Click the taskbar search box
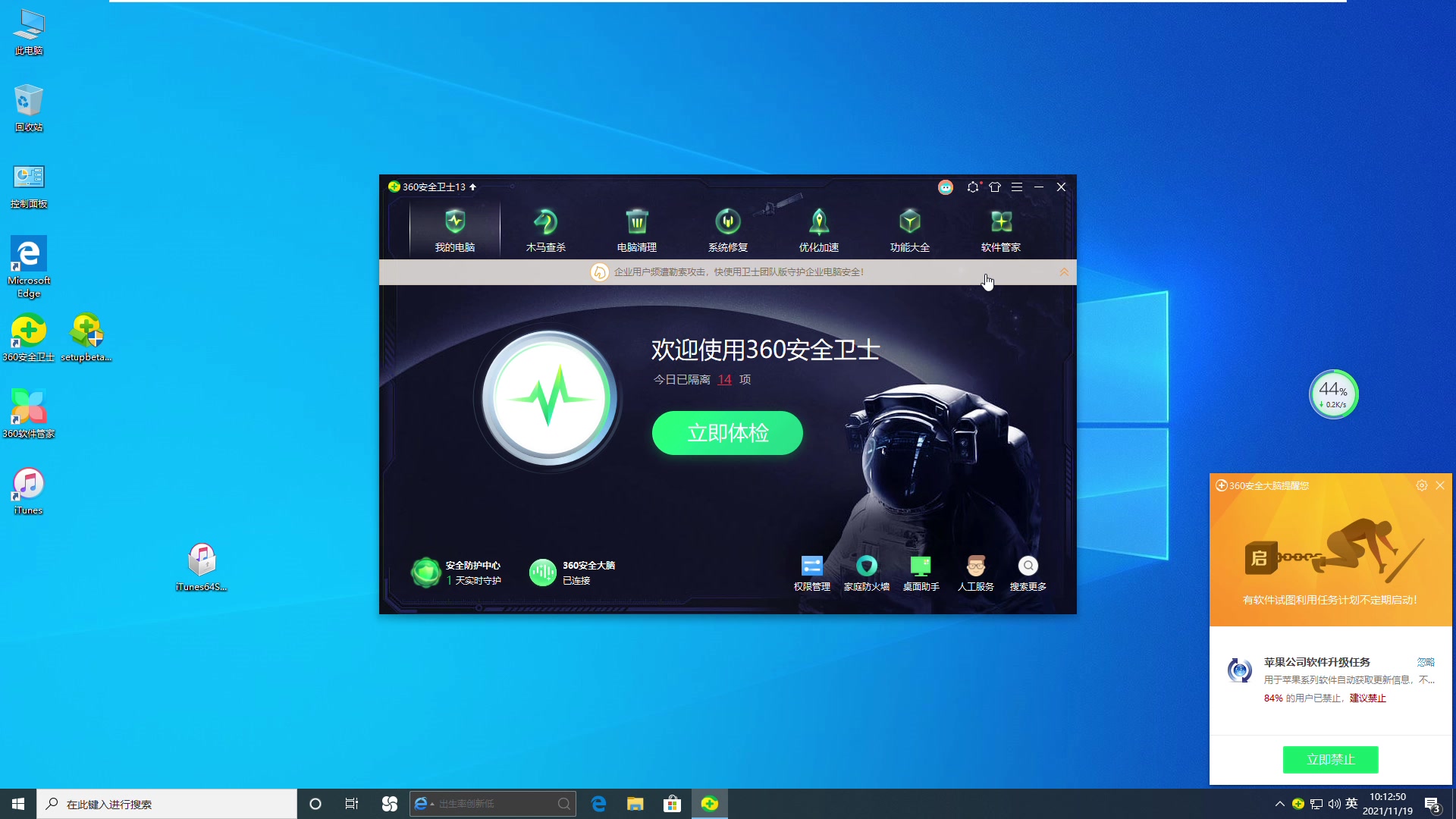The width and height of the screenshot is (1456, 819). (167, 804)
